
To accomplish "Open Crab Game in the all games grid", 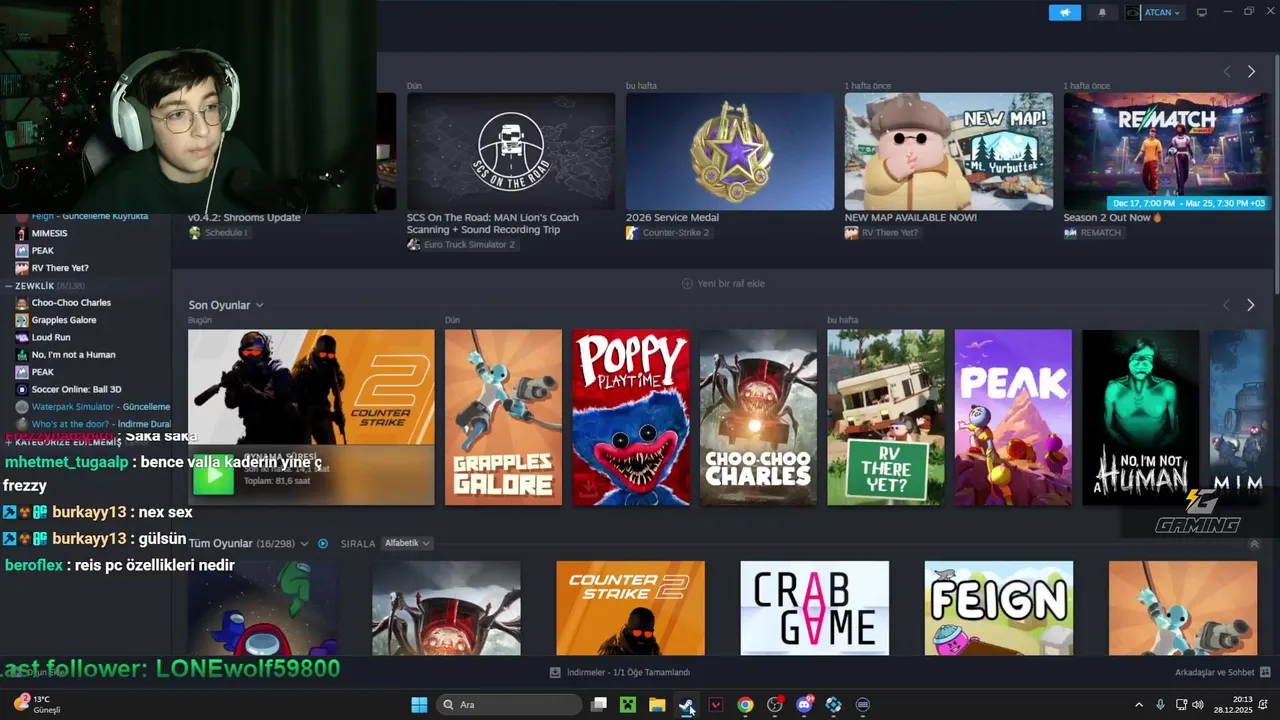I will click(x=814, y=608).
